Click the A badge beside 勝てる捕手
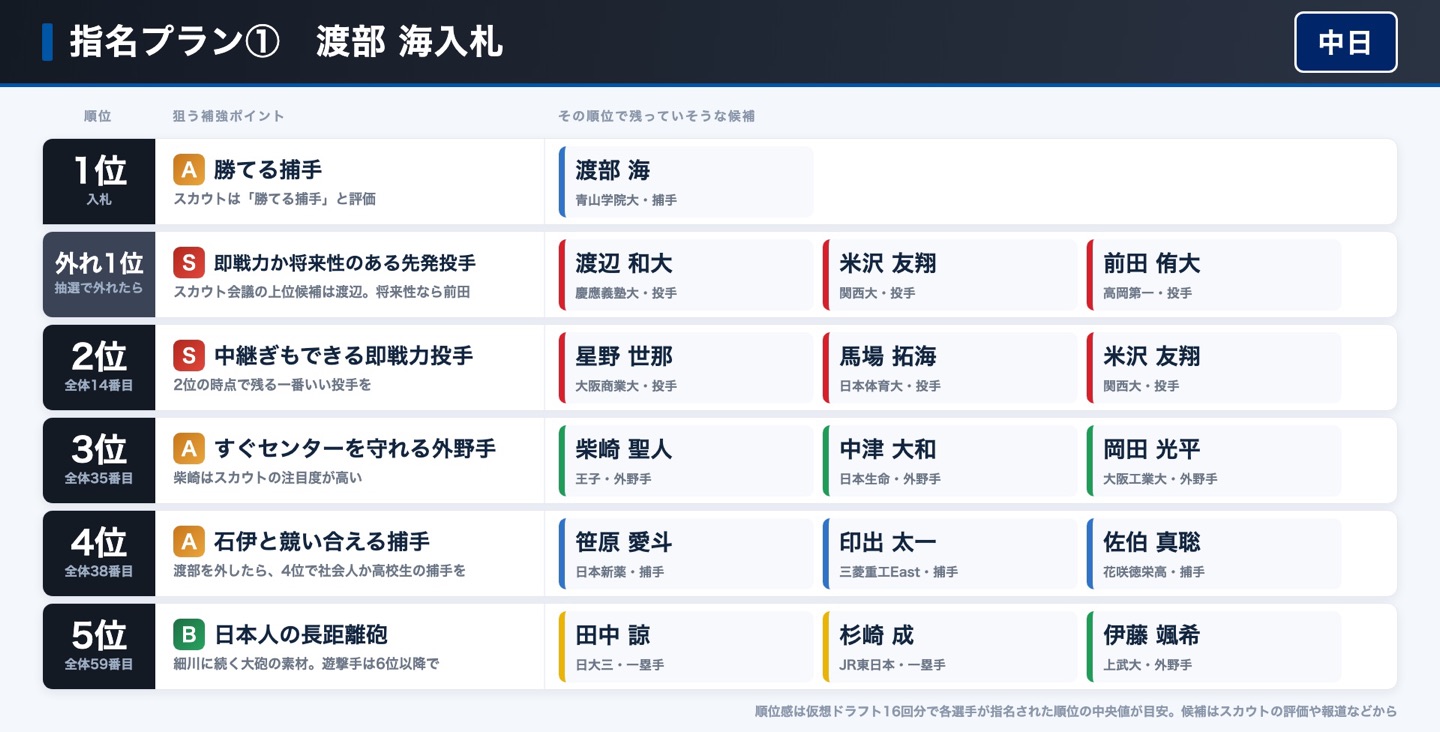This screenshot has width=1440, height=732. 189,170
